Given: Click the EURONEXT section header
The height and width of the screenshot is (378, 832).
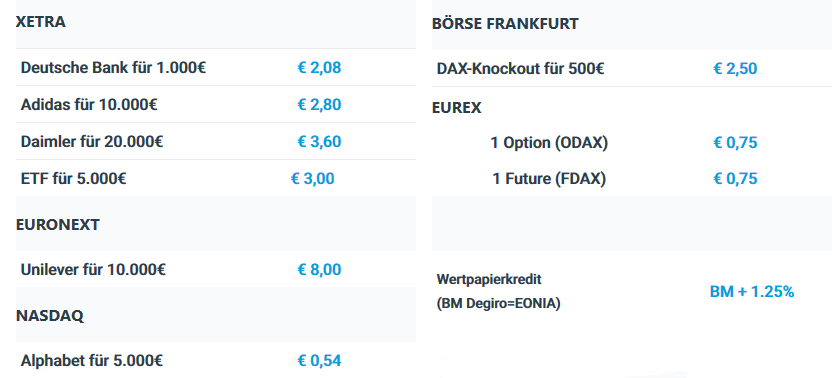Looking at the screenshot, I should 58,225.
